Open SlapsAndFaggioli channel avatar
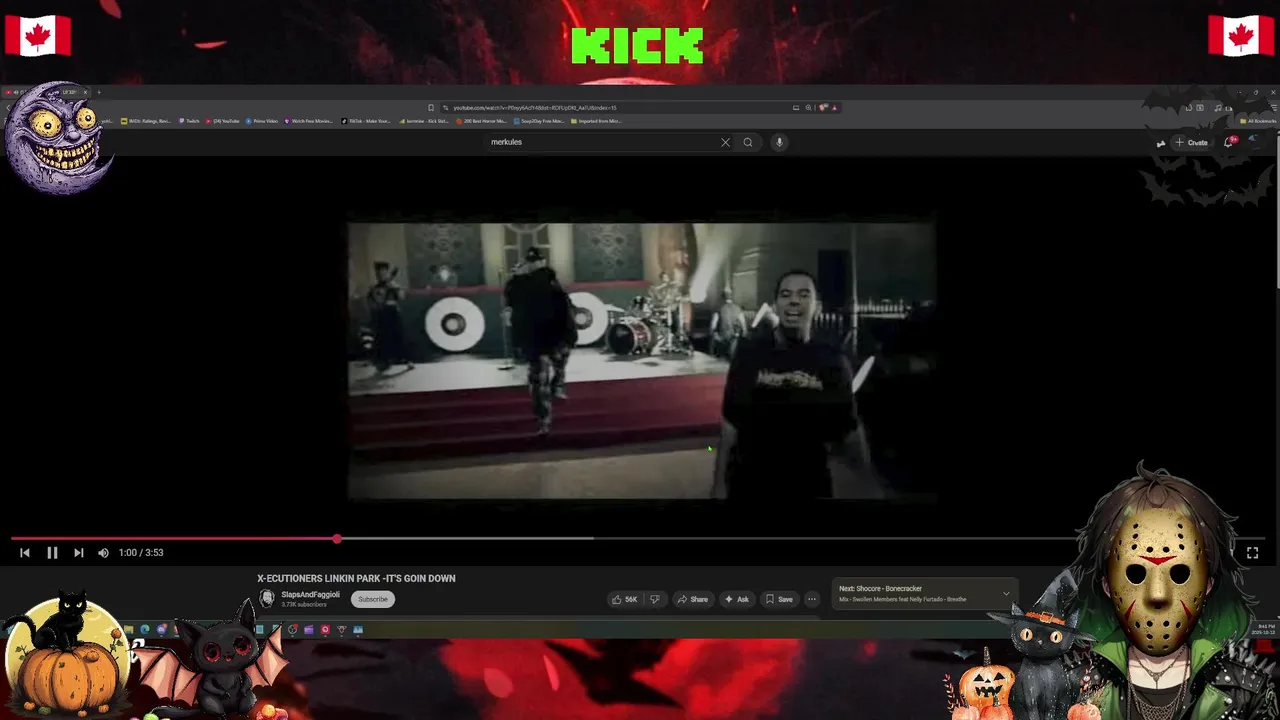Image resolution: width=1280 pixels, height=720 pixels. pos(267,598)
